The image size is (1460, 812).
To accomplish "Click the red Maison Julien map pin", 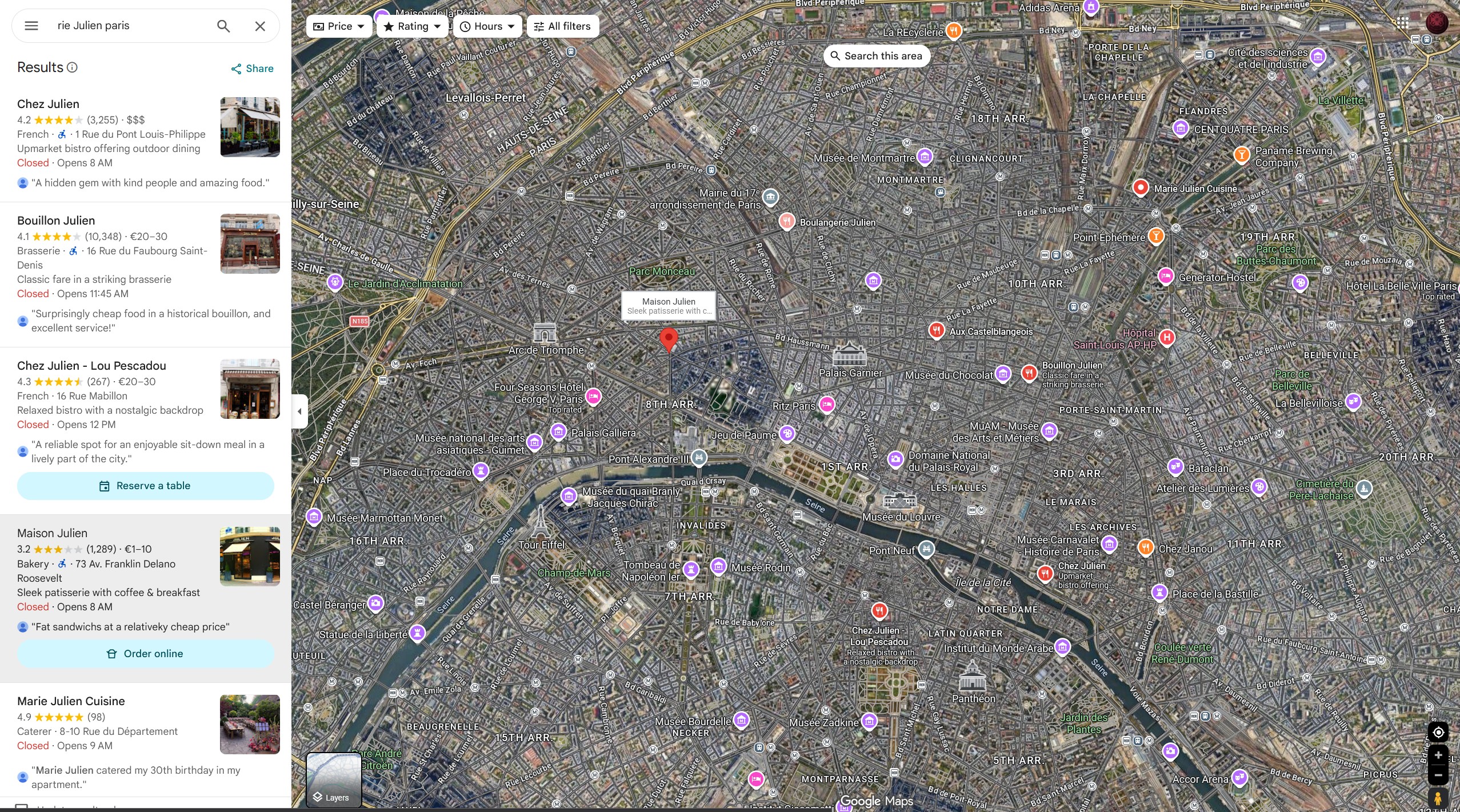I will point(669,339).
